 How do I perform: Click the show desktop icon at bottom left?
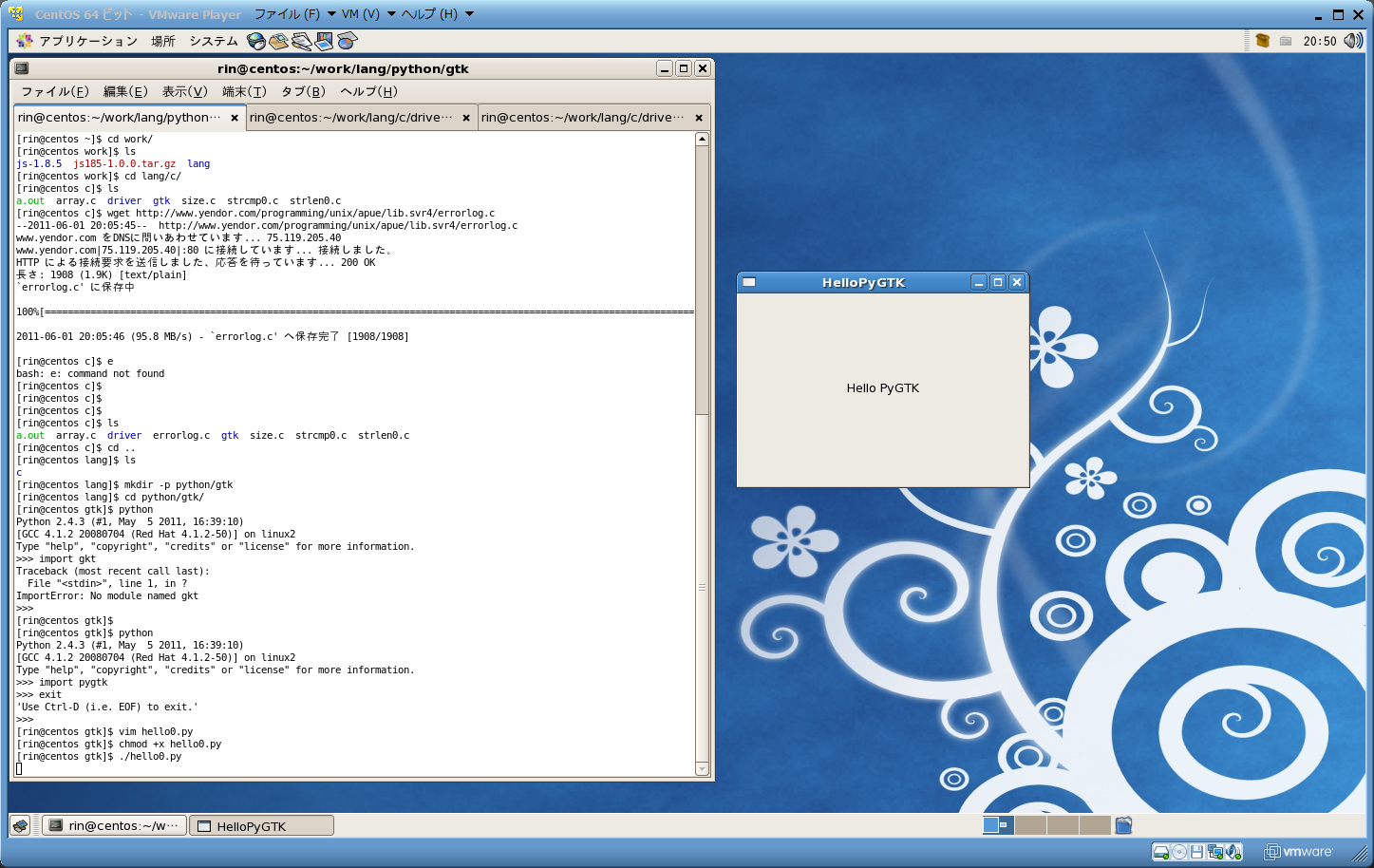pyautogui.click(x=20, y=826)
